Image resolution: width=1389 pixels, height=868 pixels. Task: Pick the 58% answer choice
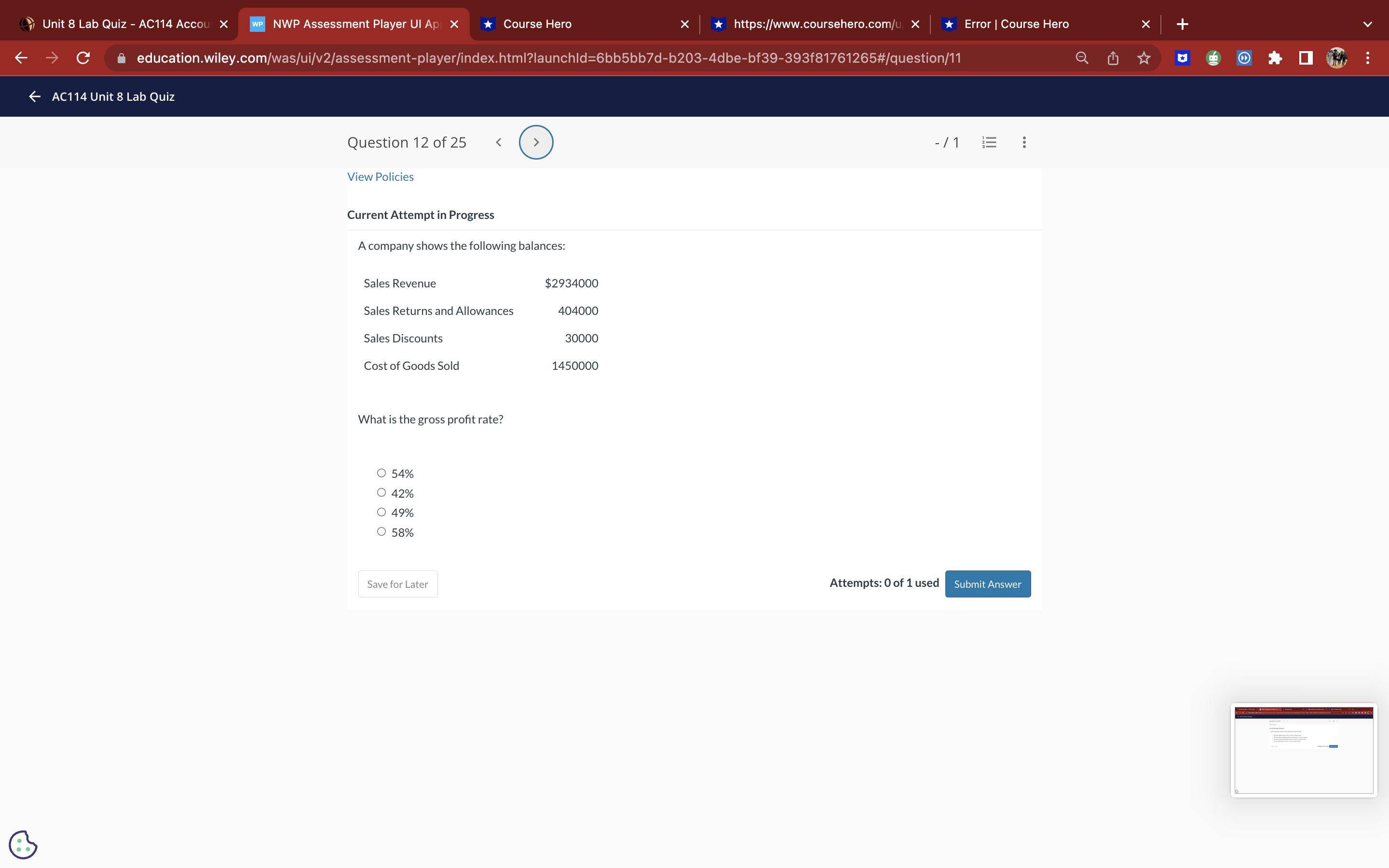point(381,531)
